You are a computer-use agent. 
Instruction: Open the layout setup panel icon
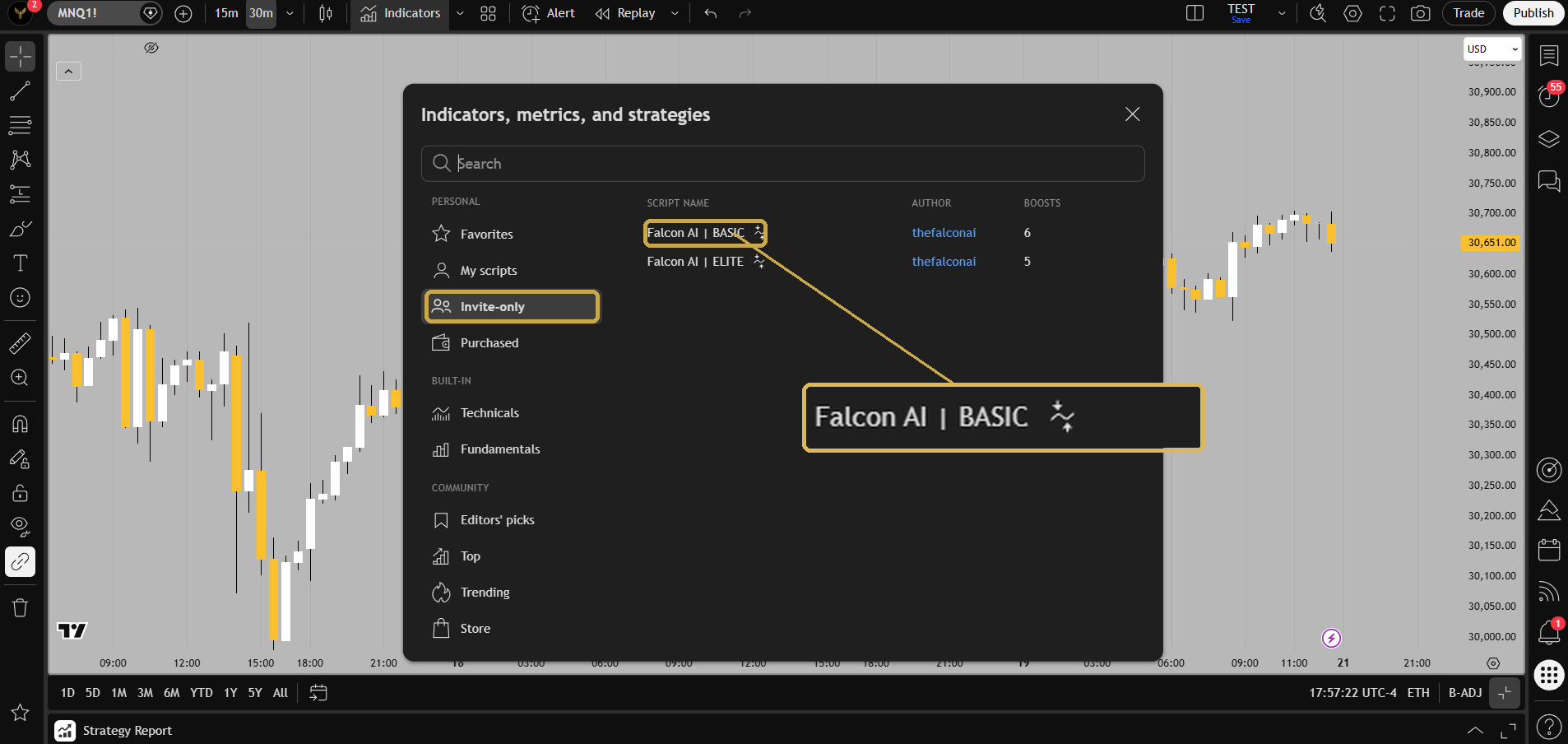[x=1195, y=13]
